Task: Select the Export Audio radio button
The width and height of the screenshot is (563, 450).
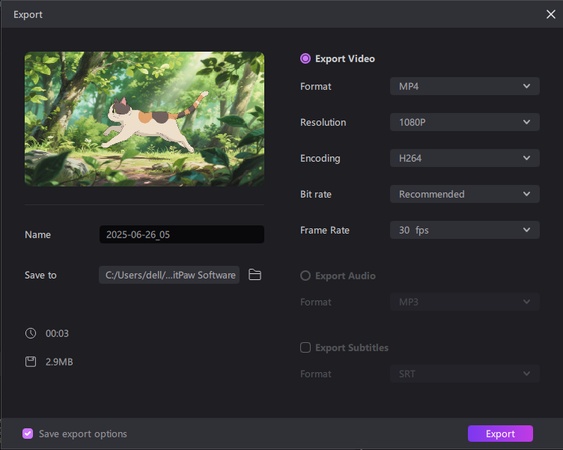Action: pyautogui.click(x=305, y=276)
